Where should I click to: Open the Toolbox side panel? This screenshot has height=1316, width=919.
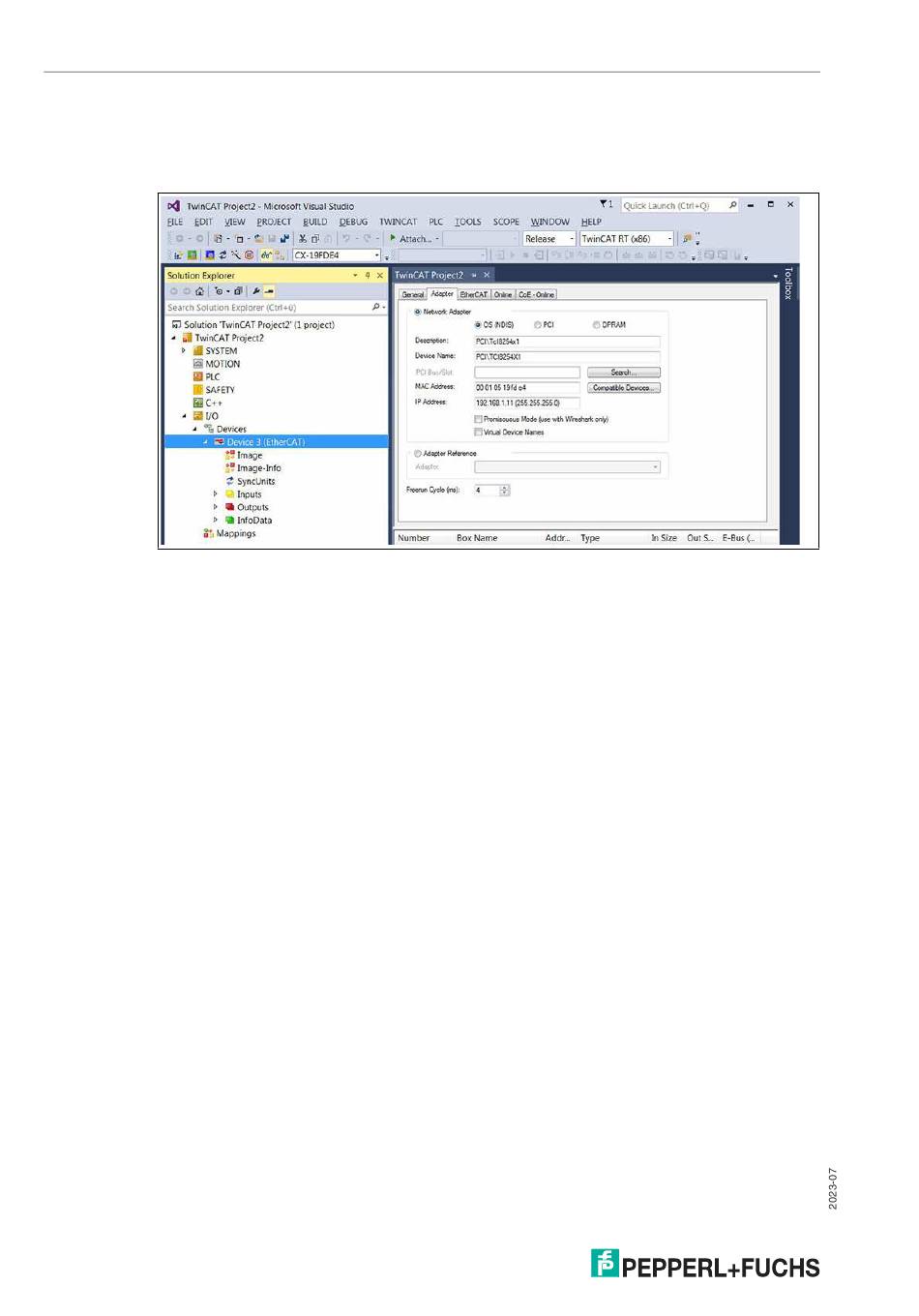pyautogui.click(x=788, y=284)
